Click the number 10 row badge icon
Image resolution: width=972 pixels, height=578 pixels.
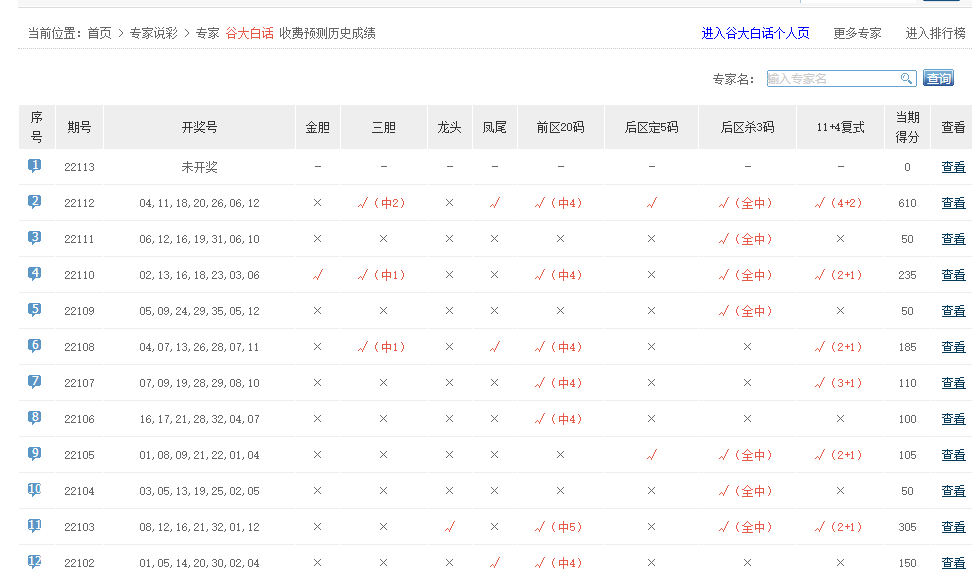(35, 490)
